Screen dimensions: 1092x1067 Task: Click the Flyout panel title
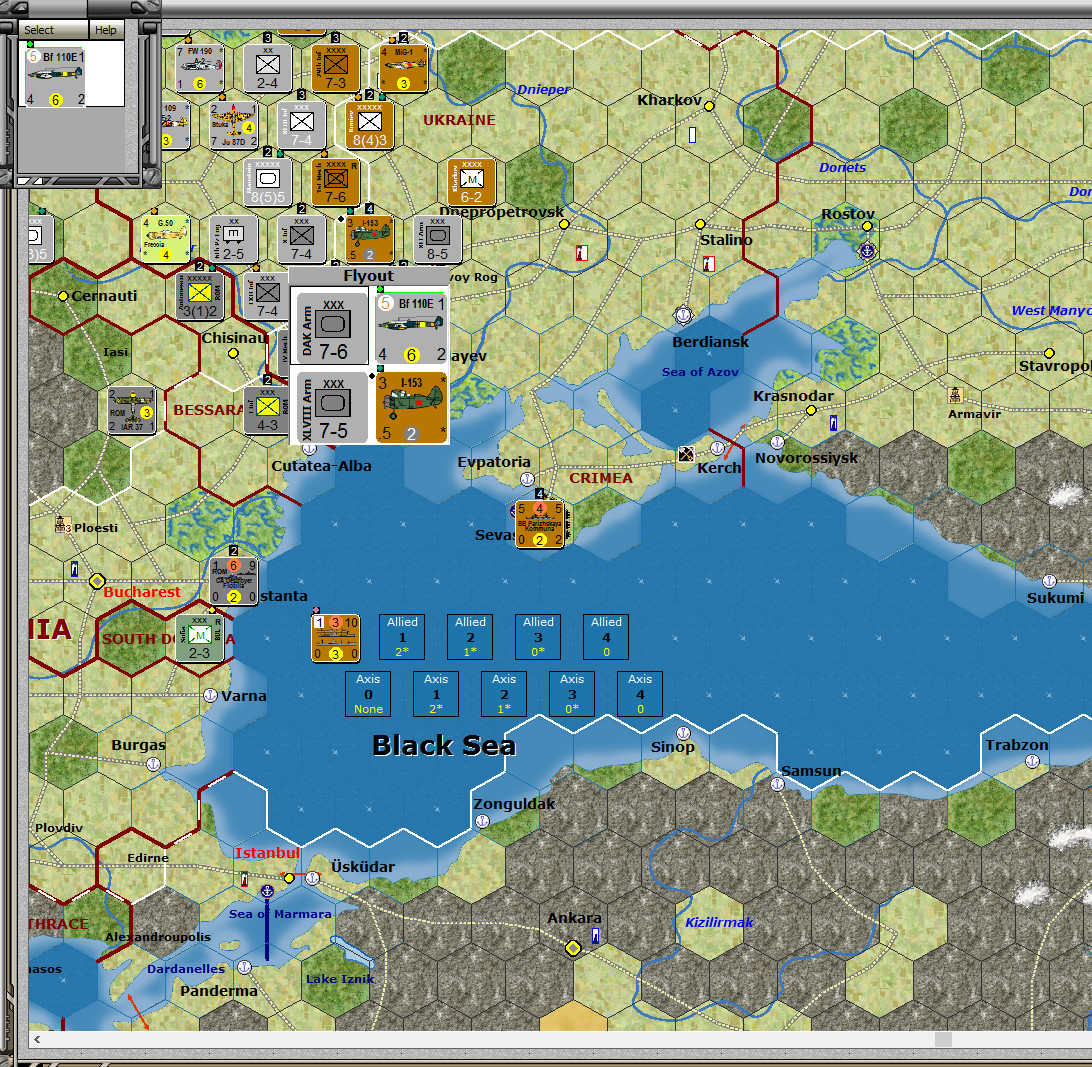click(x=368, y=276)
